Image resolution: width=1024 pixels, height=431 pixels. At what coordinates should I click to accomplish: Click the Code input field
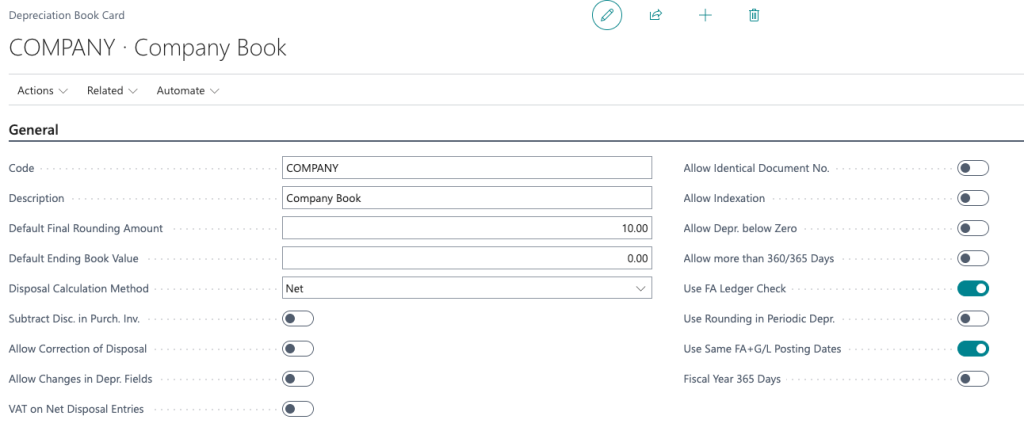(467, 168)
